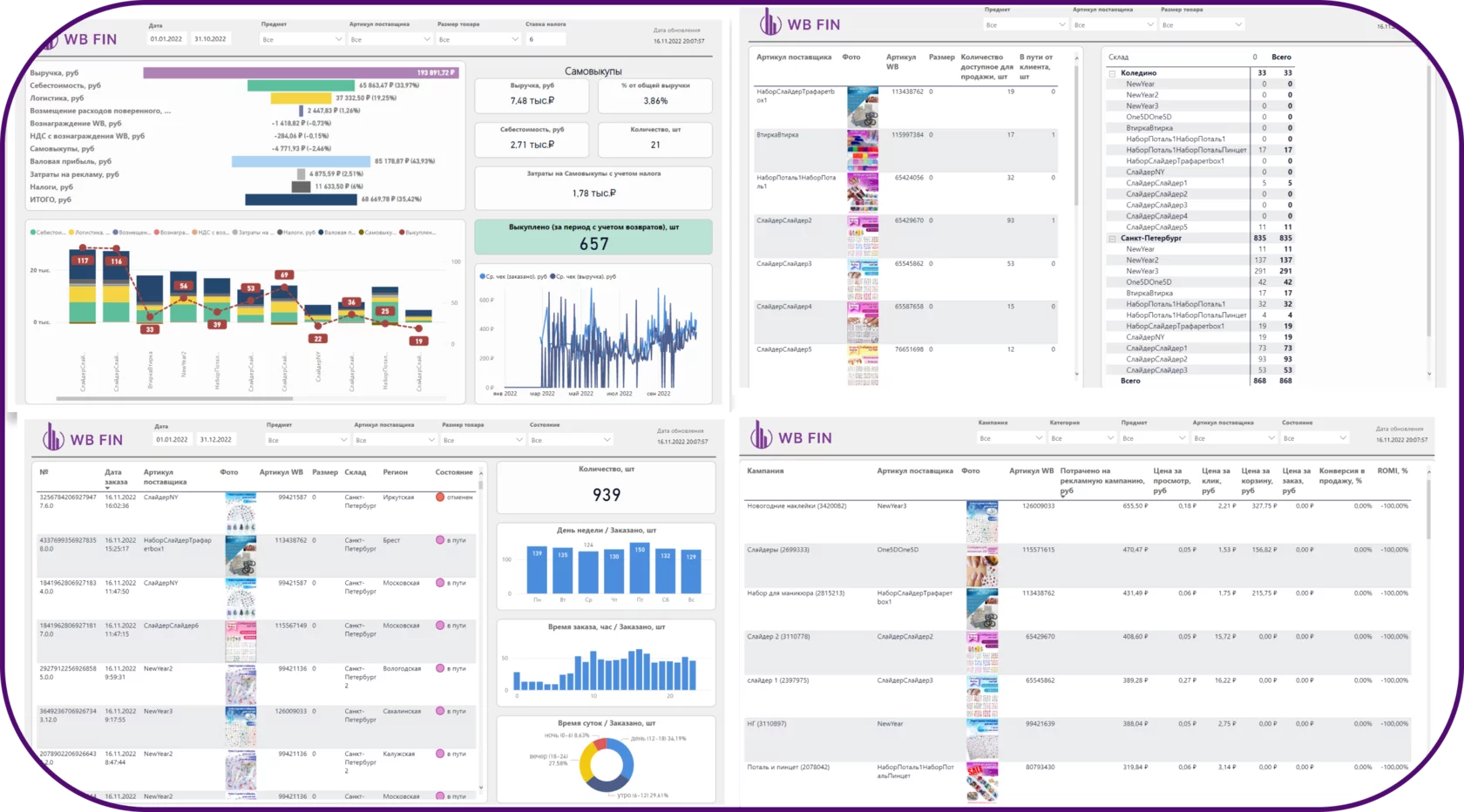
Task: Open photo of СлайдерСлайдер6 order row
Action: [x=241, y=641]
